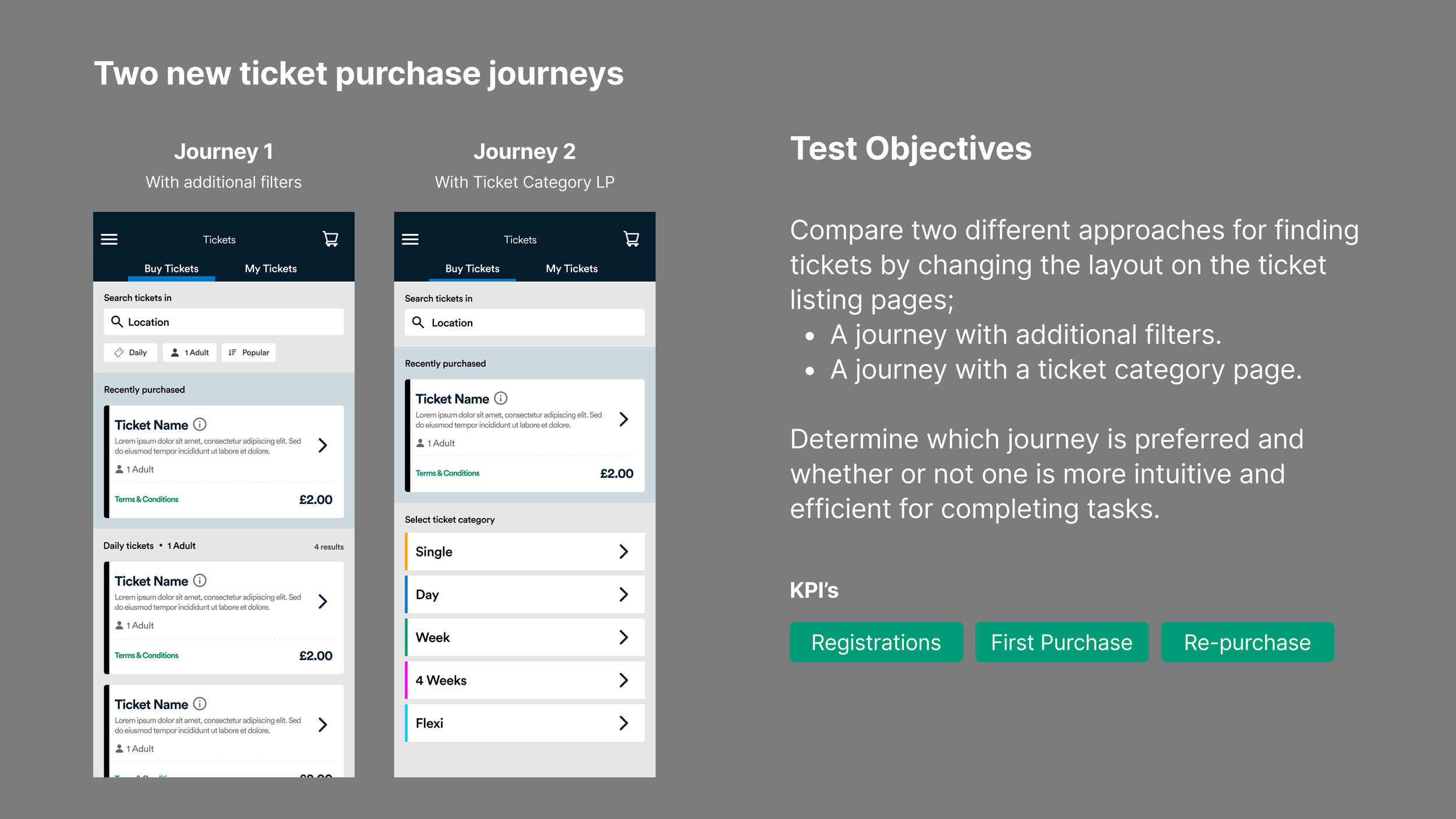Click info icon on first Daily tickets result

pos(200,580)
